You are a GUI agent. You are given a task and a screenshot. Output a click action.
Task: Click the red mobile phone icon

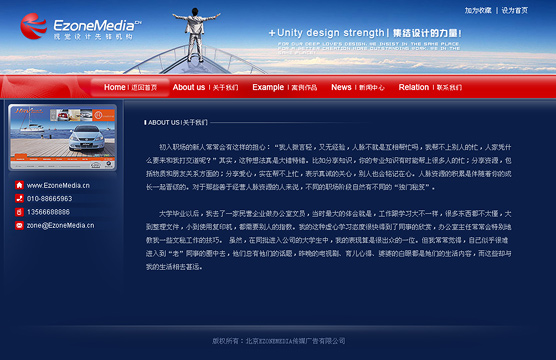[20, 212]
